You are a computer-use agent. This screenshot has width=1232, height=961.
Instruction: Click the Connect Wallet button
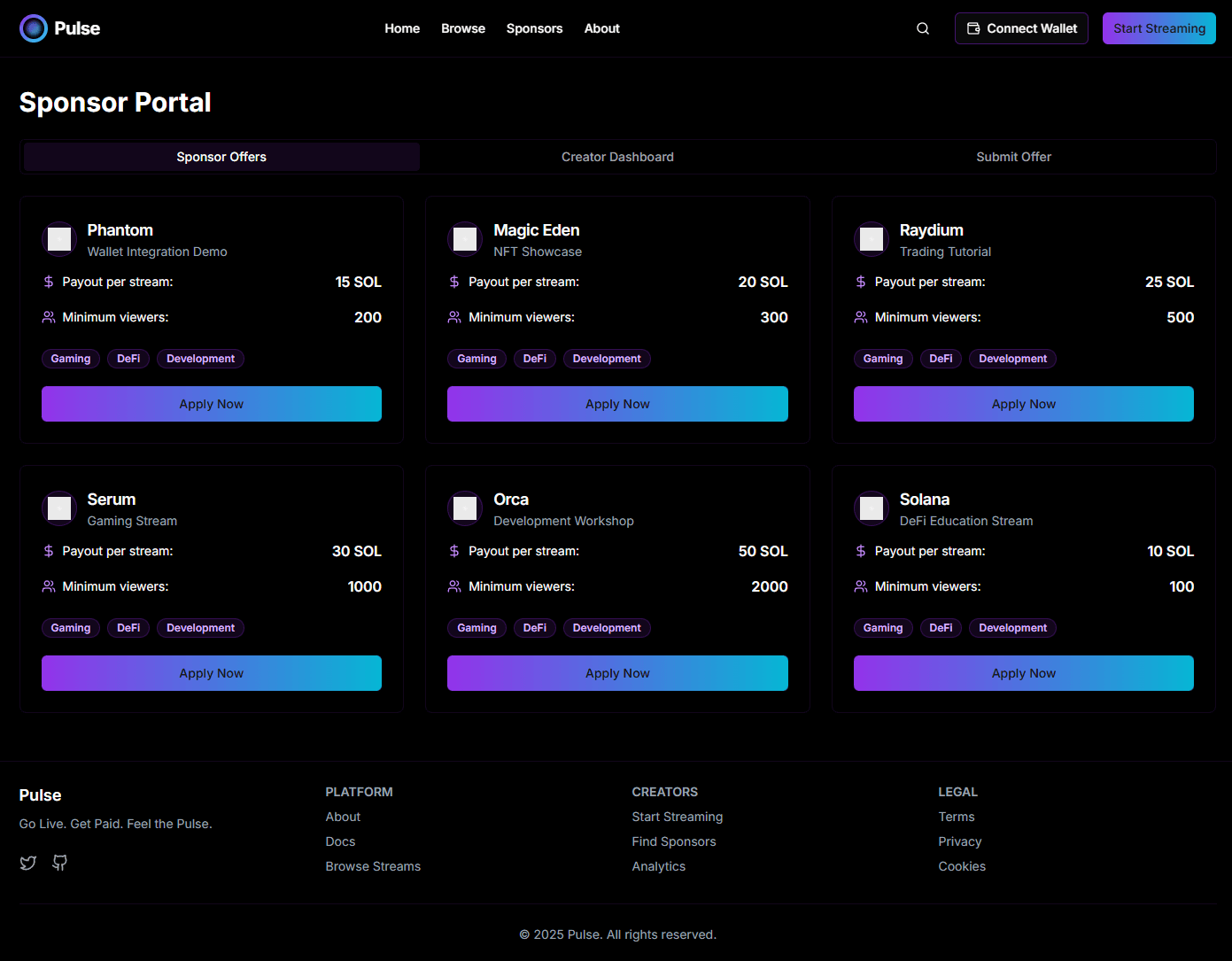coord(1021,28)
